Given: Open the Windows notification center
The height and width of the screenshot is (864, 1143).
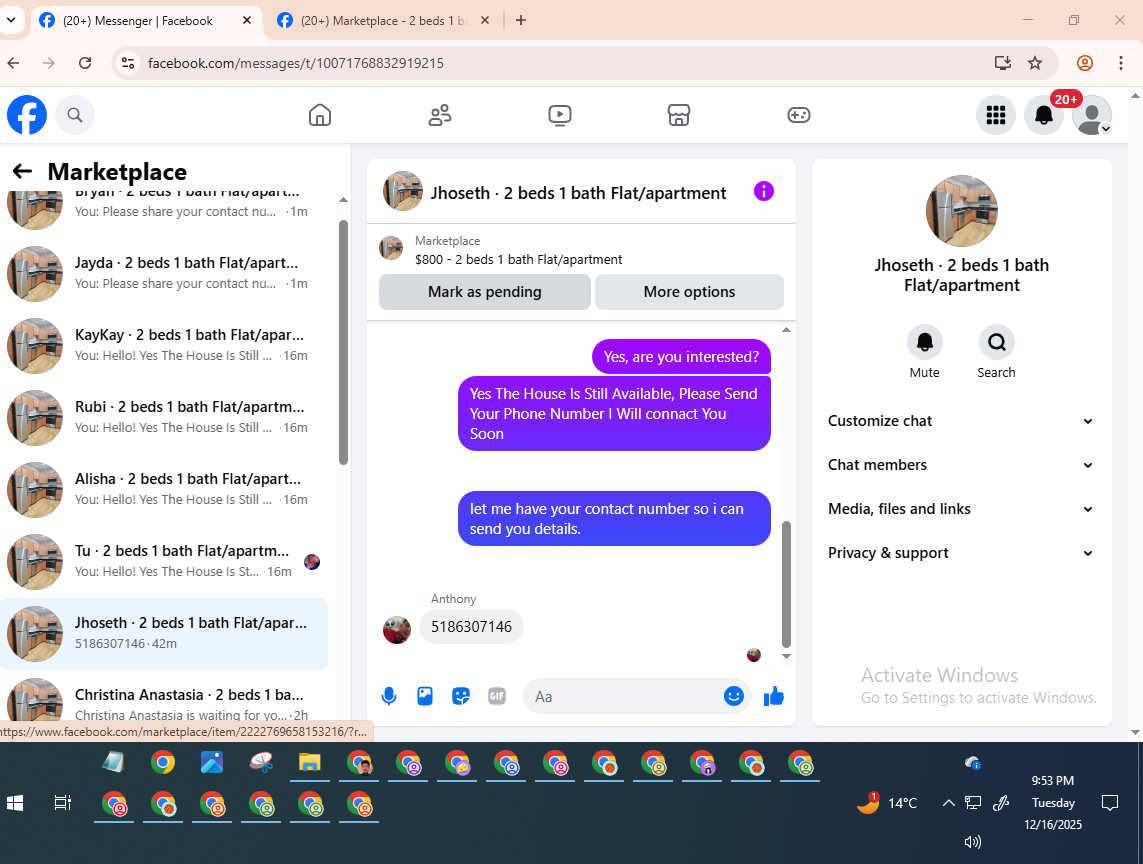Looking at the screenshot, I should tap(1109, 803).
